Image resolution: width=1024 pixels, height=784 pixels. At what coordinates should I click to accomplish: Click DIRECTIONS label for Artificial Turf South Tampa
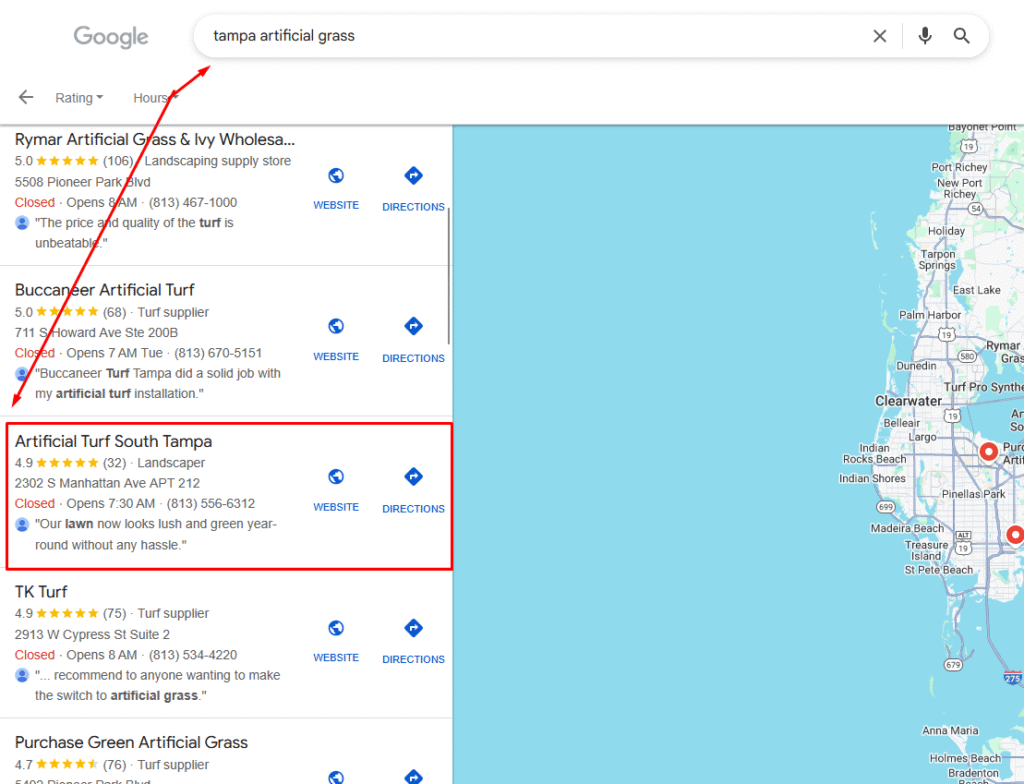click(x=413, y=509)
